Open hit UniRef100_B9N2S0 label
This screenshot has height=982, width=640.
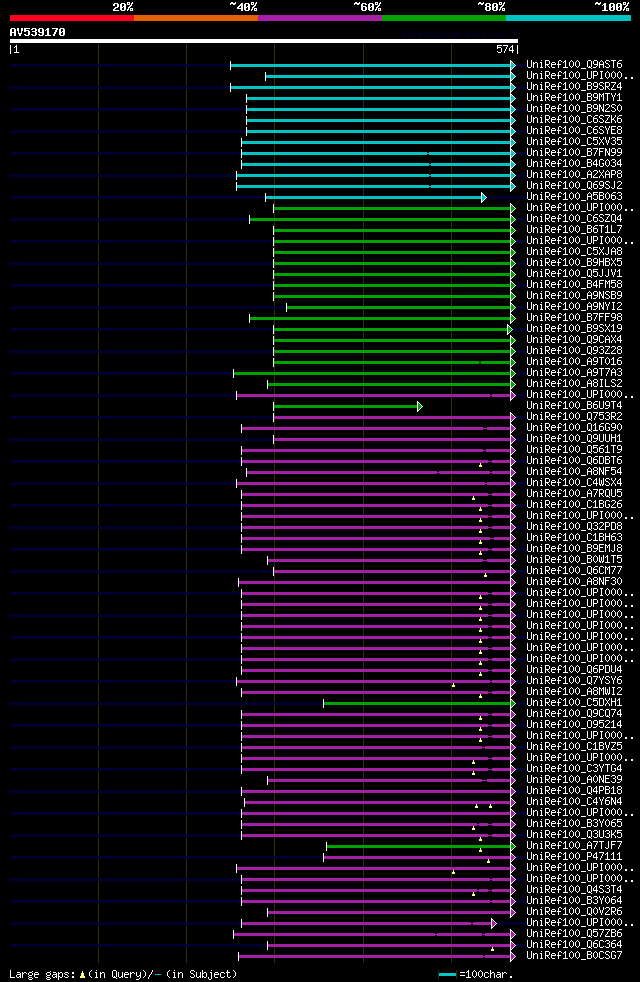(x=574, y=109)
